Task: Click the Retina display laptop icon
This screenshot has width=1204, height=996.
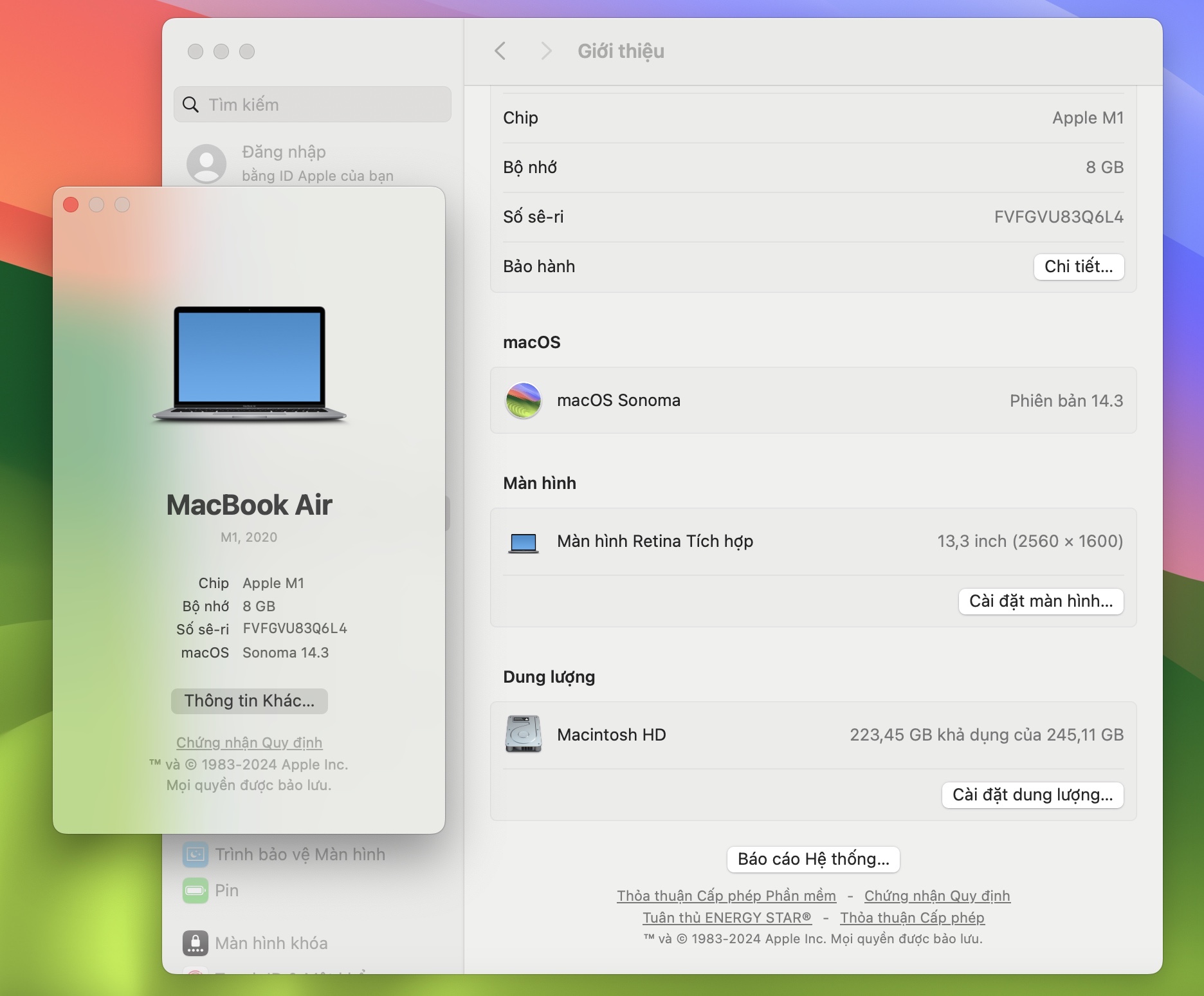Action: (x=523, y=542)
